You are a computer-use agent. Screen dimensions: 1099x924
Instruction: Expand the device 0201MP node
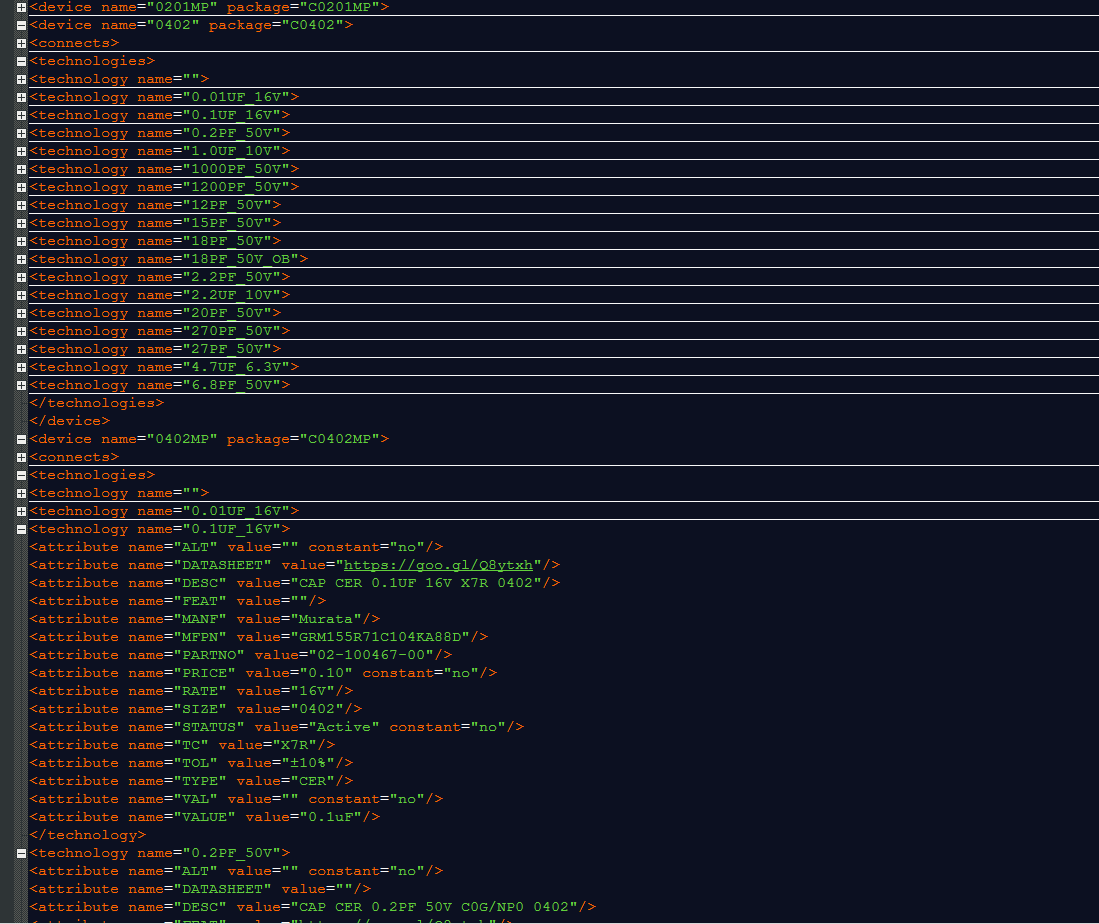tap(21, 7)
